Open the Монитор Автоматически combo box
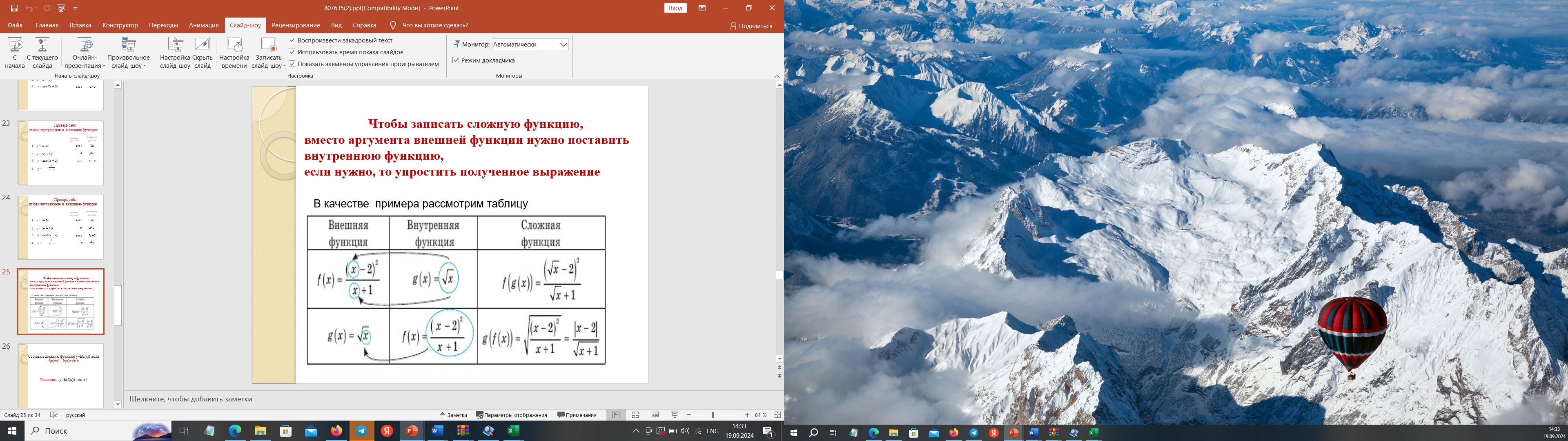Viewport: 1568px width, 441px height. [530, 45]
